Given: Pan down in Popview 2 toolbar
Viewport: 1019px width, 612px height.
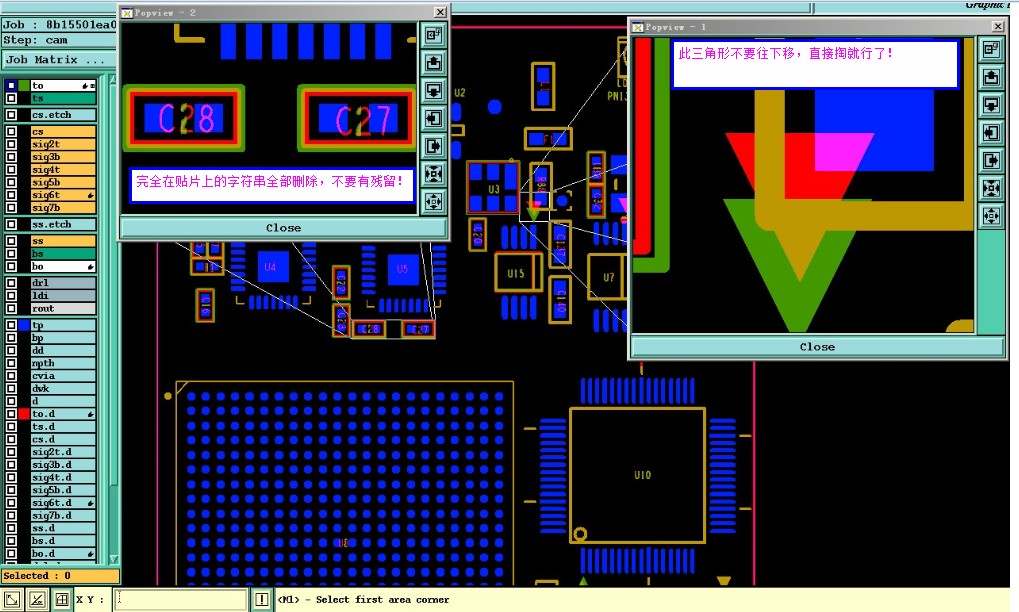Looking at the screenshot, I should [433, 90].
